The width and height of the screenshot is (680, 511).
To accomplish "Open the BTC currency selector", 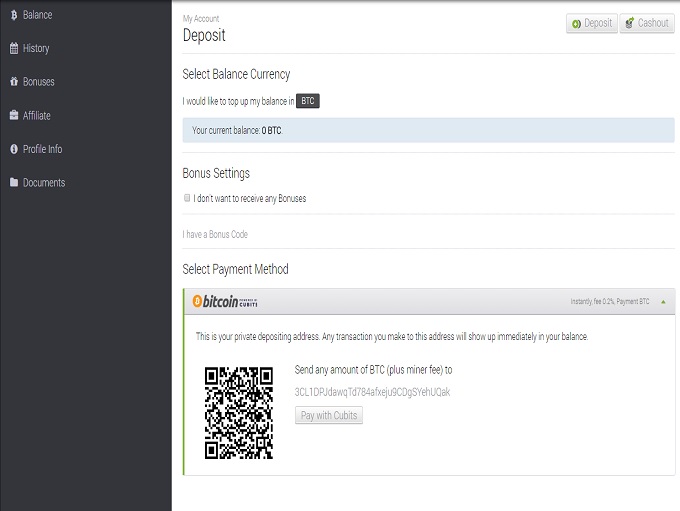I will point(308,101).
